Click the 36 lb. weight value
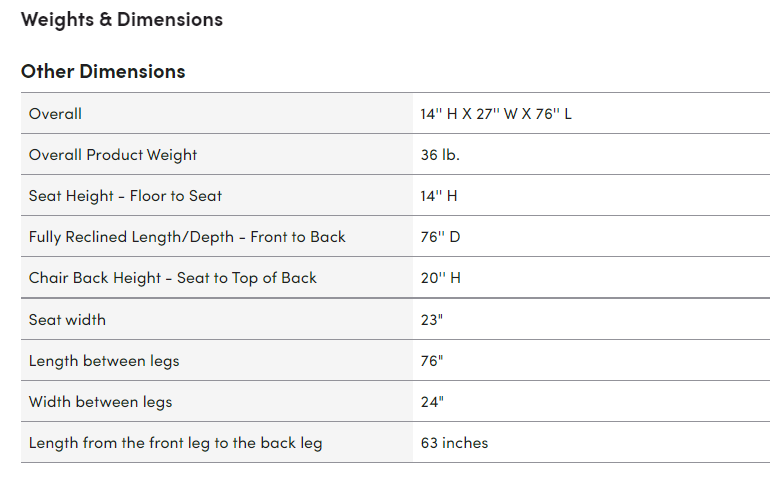Viewport: 770px width, 478px height. (x=440, y=155)
